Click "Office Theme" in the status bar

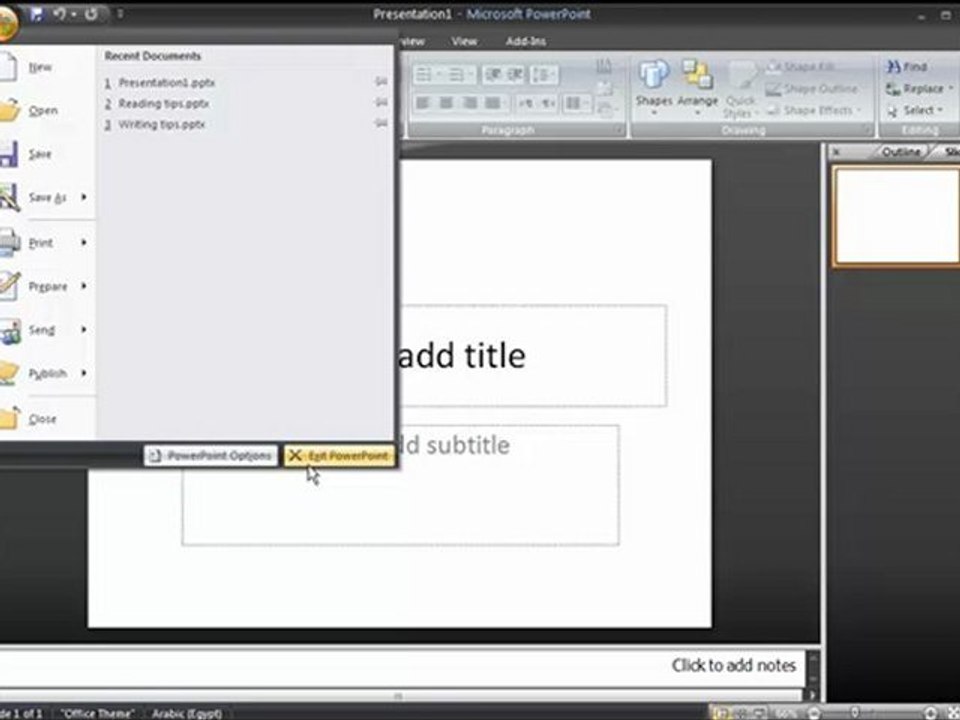click(98, 713)
